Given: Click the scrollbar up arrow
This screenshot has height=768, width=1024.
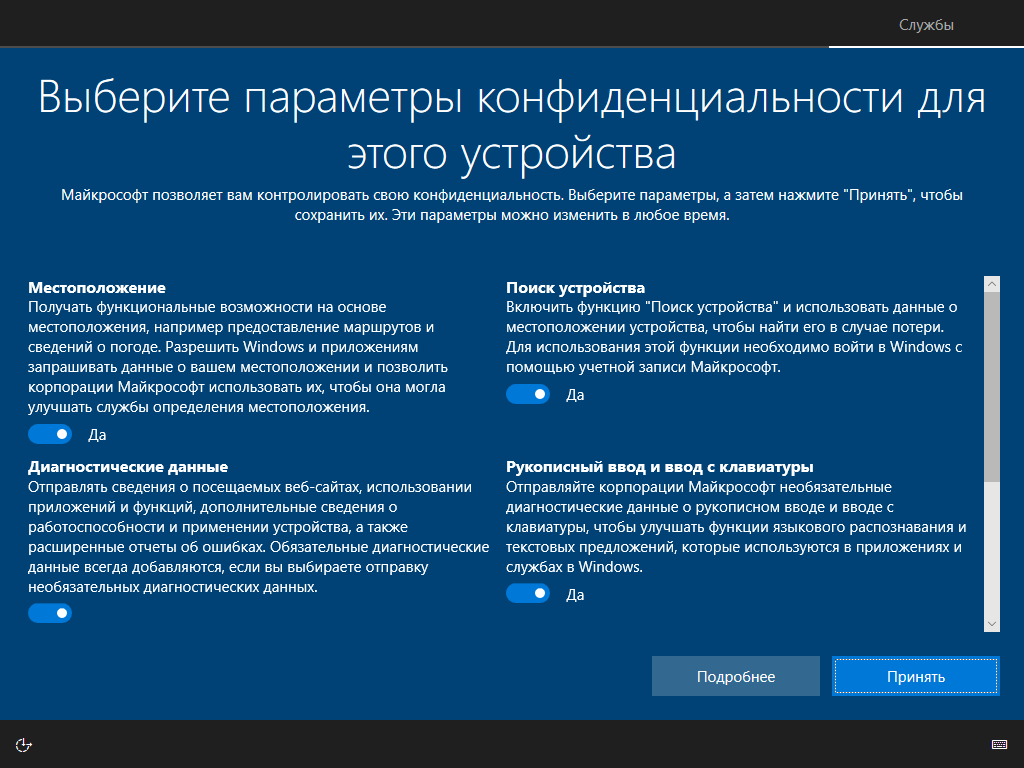Looking at the screenshot, I should tap(991, 283).
